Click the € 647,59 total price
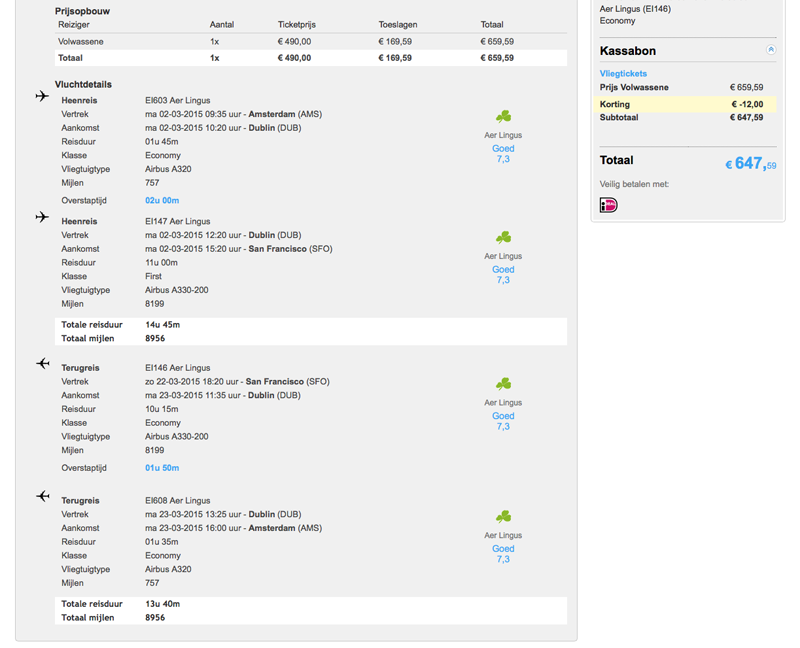The width and height of the screenshot is (800, 648). [x=749, y=163]
